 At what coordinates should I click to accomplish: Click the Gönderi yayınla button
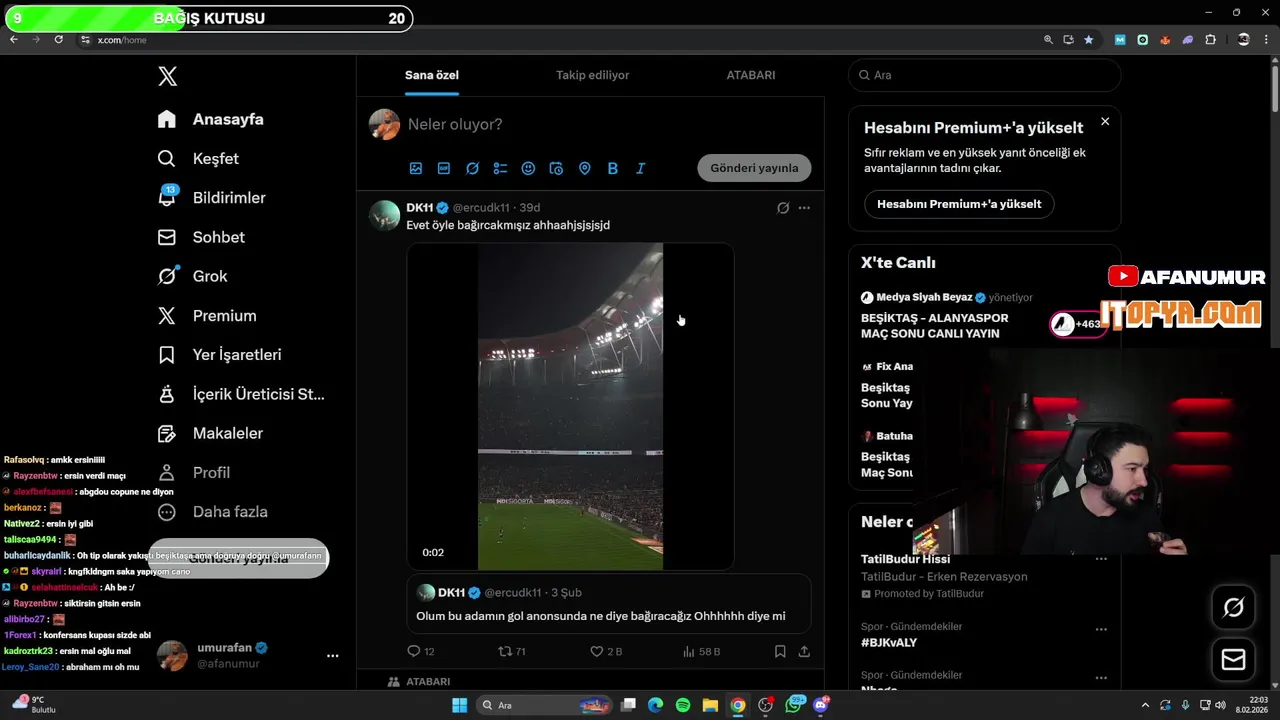[x=754, y=168]
